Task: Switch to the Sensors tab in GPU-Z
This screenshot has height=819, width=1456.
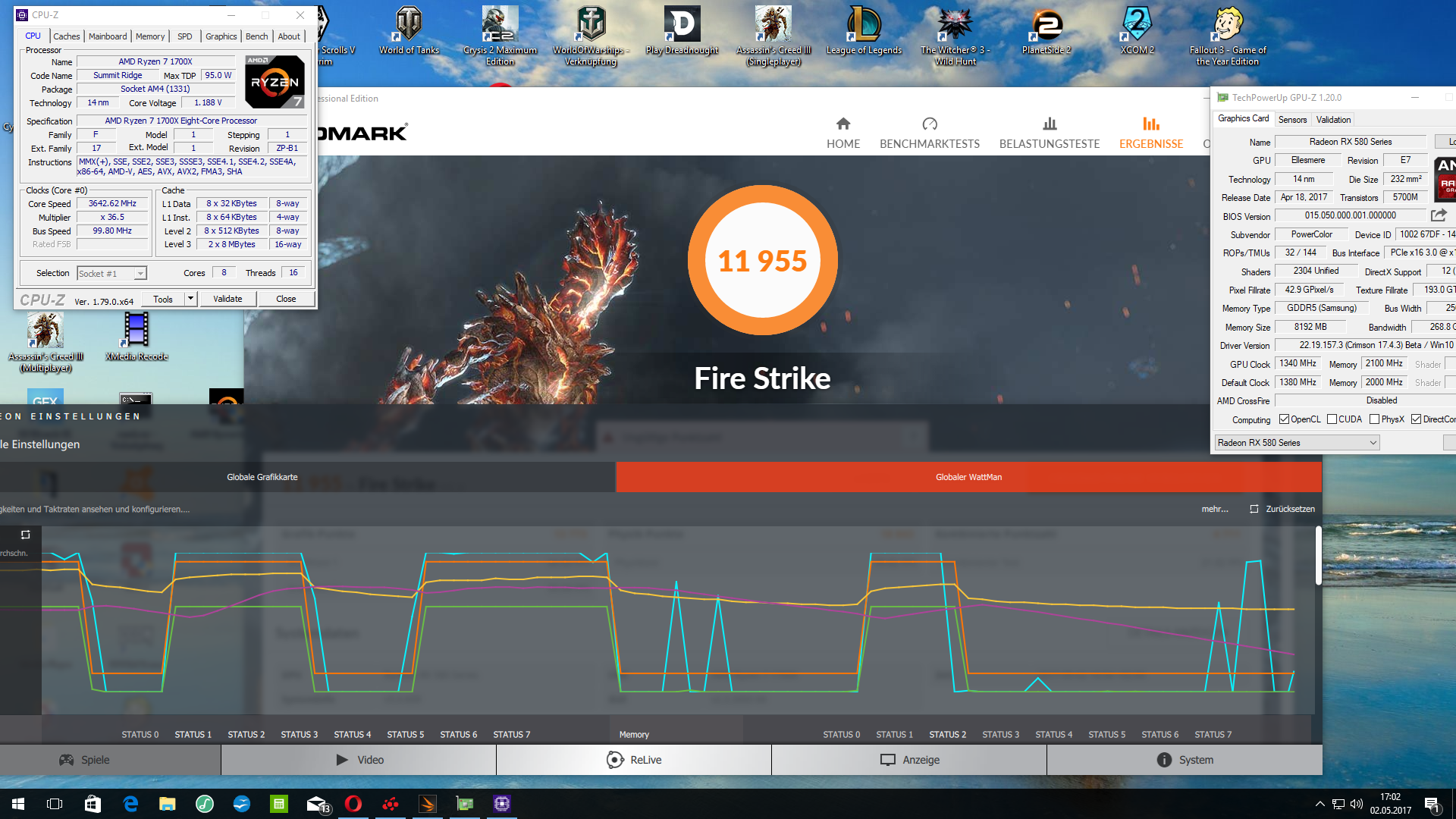Action: [x=1292, y=120]
